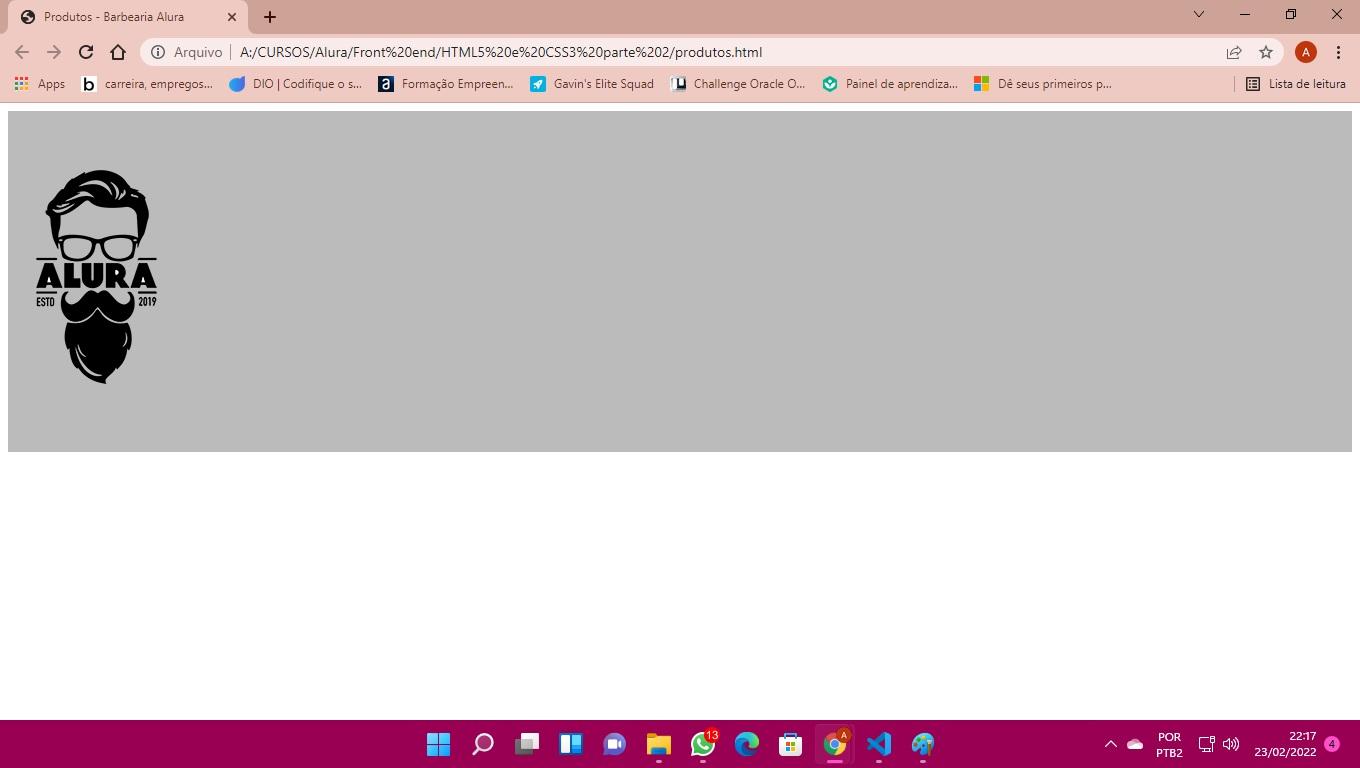This screenshot has width=1360, height=768.
Task: Open the Challenge Oracle bookmark
Action: [x=738, y=84]
